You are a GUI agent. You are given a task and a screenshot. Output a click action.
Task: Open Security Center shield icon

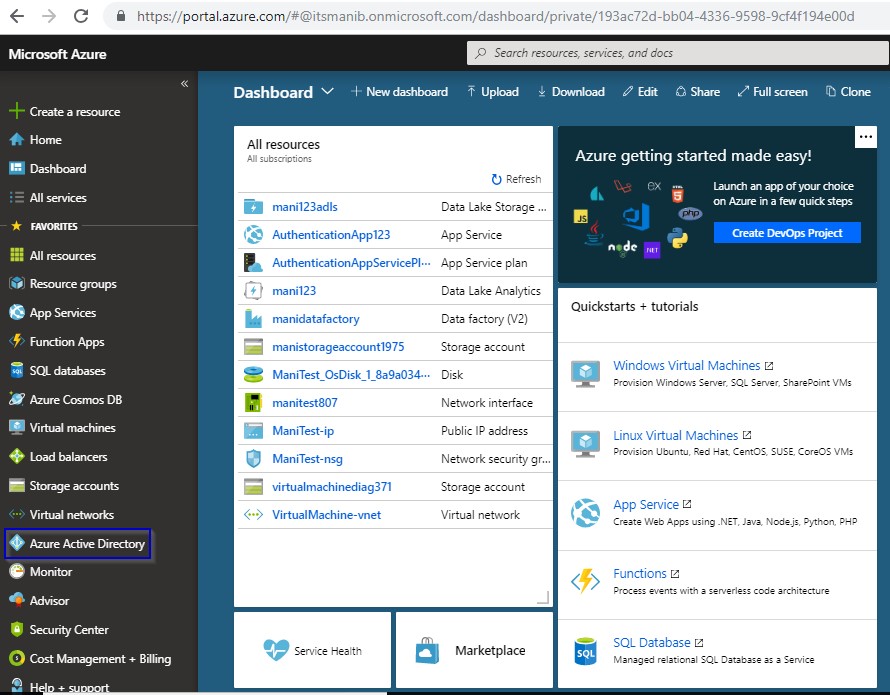coord(17,629)
